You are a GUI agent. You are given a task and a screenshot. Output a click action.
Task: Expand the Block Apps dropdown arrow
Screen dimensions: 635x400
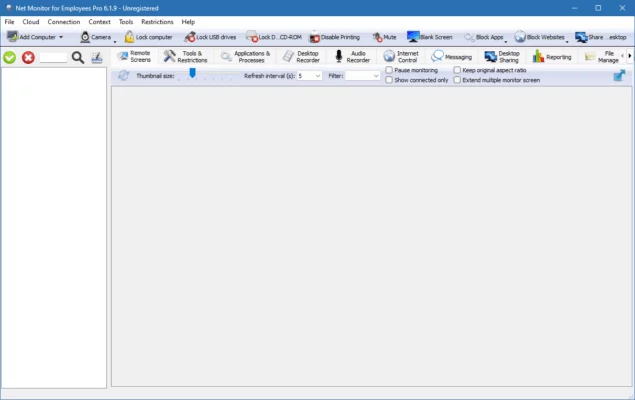coord(506,41)
